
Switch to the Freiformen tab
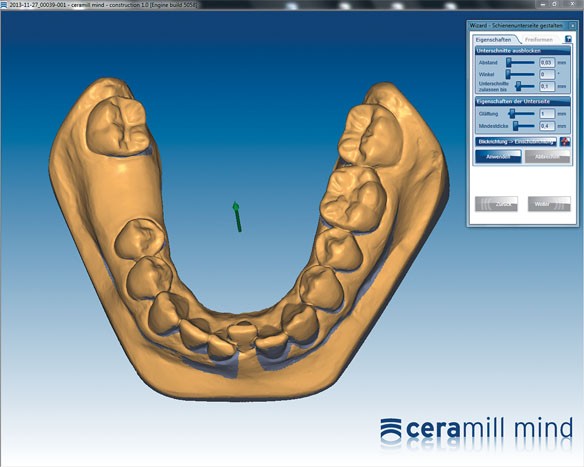pyautogui.click(x=539, y=39)
